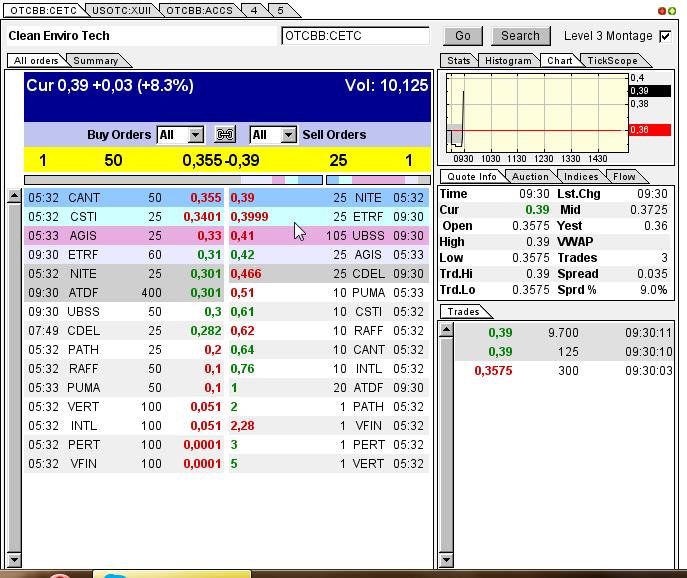Click the link icon between order filters

(x=225, y=135)
